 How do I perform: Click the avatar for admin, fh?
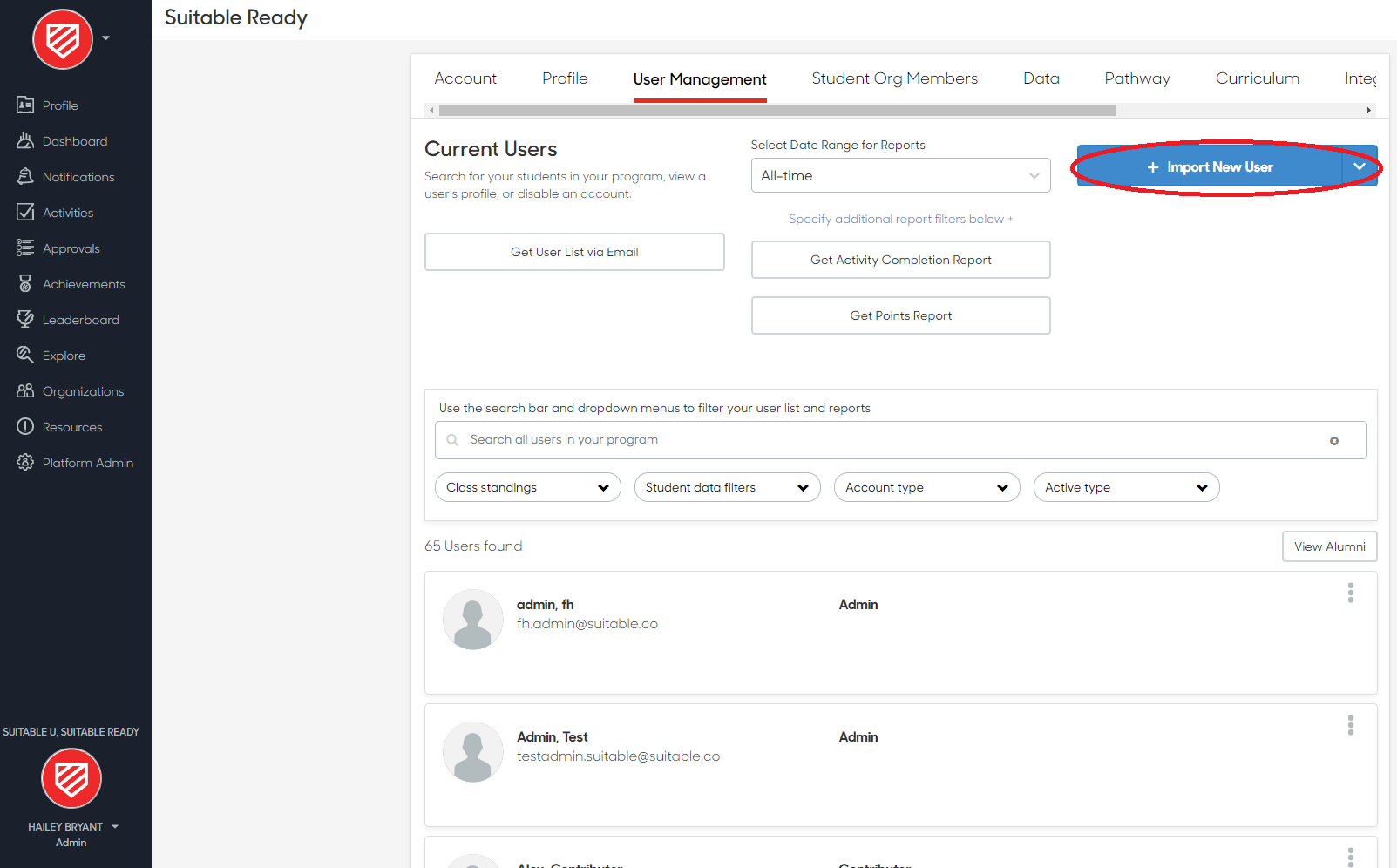coord(473,620)
